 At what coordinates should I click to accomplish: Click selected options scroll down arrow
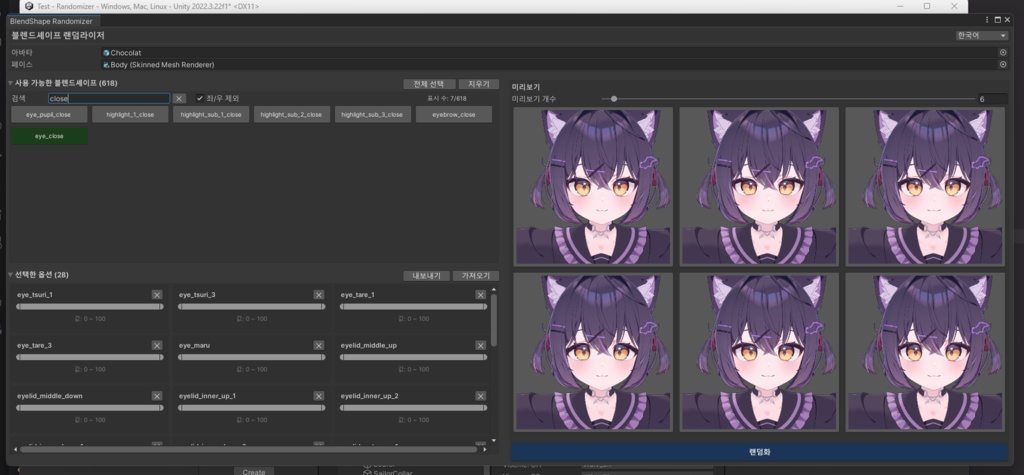[x=494, y=441]
